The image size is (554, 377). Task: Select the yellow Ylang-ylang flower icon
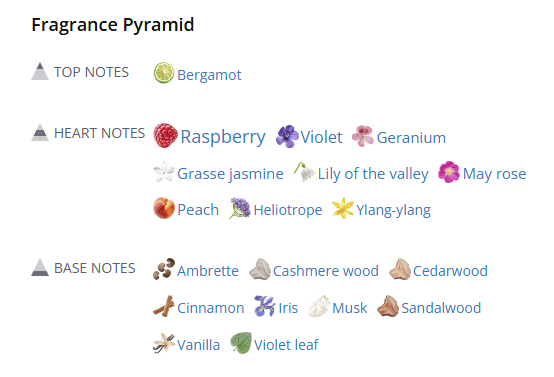[343, 208]
